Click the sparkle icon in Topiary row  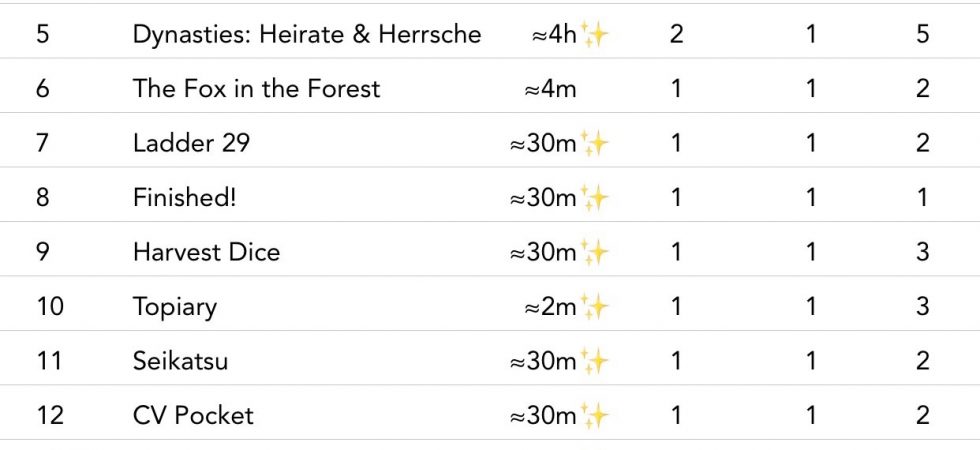point(595,306)
